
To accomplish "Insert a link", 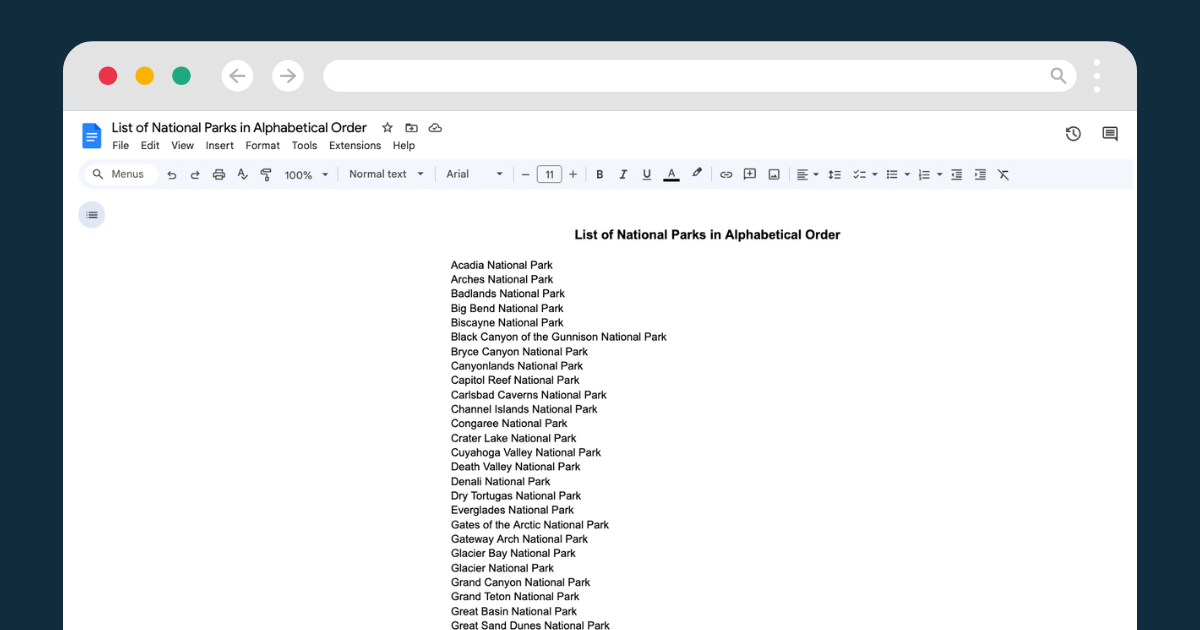I will click(726, 175).
